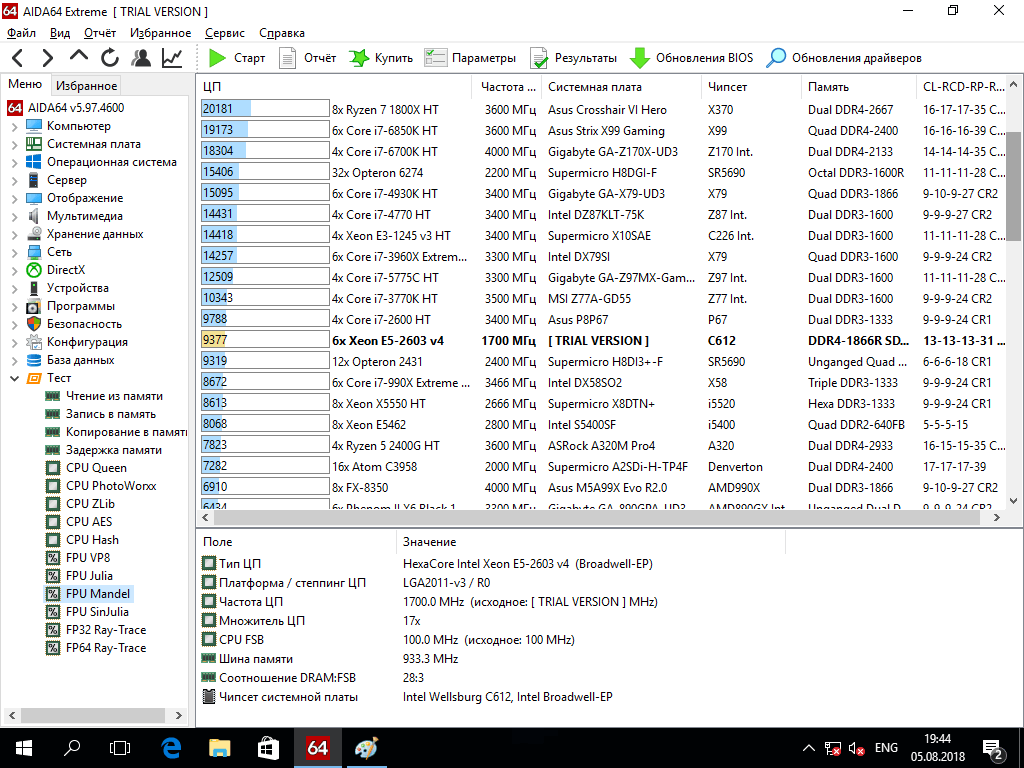
Task: Select the FPU SinJulia benchmark
Action: tap(97, 611)
